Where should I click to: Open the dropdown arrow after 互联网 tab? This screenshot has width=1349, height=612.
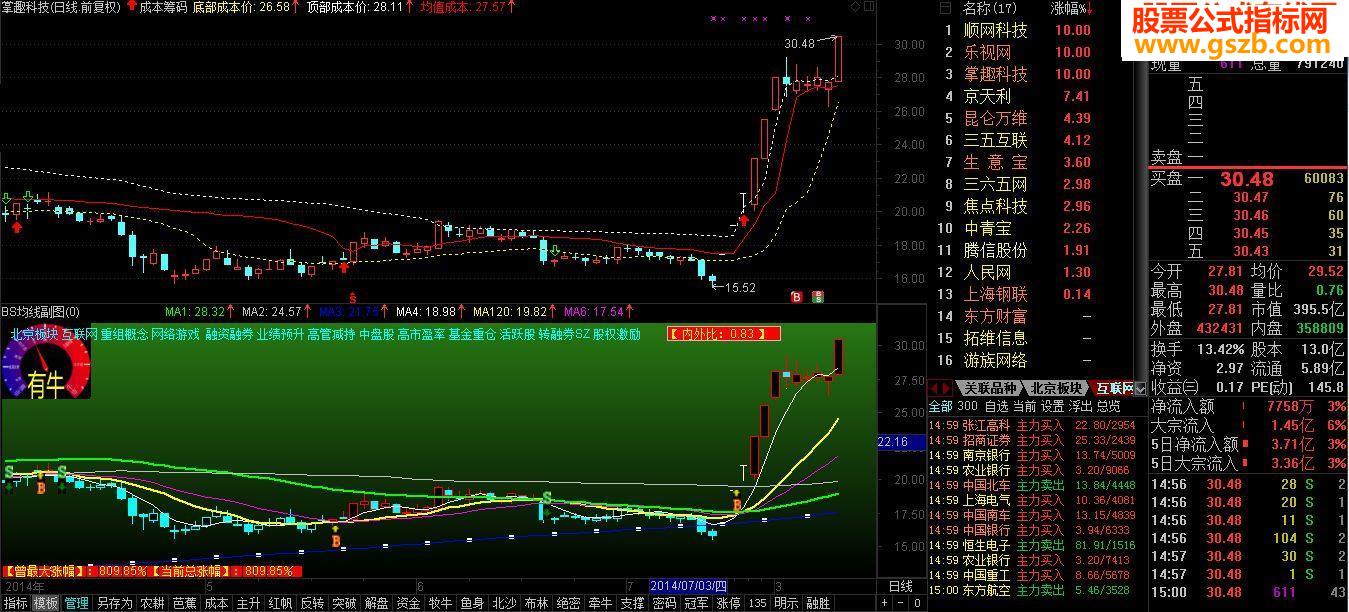(x=1140, y=388)
